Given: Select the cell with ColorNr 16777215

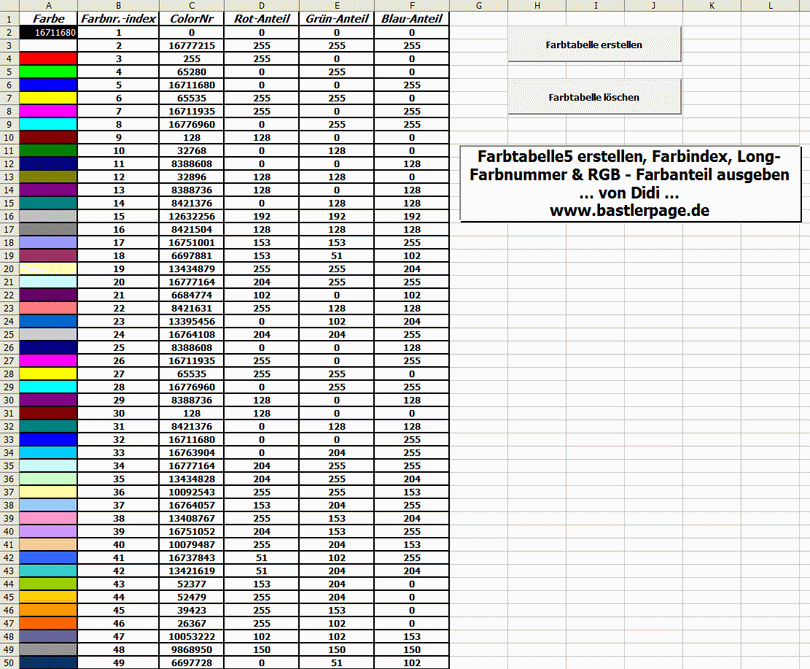Looking at the screenshot, I should pyautogui.click(x=192, y=45).
